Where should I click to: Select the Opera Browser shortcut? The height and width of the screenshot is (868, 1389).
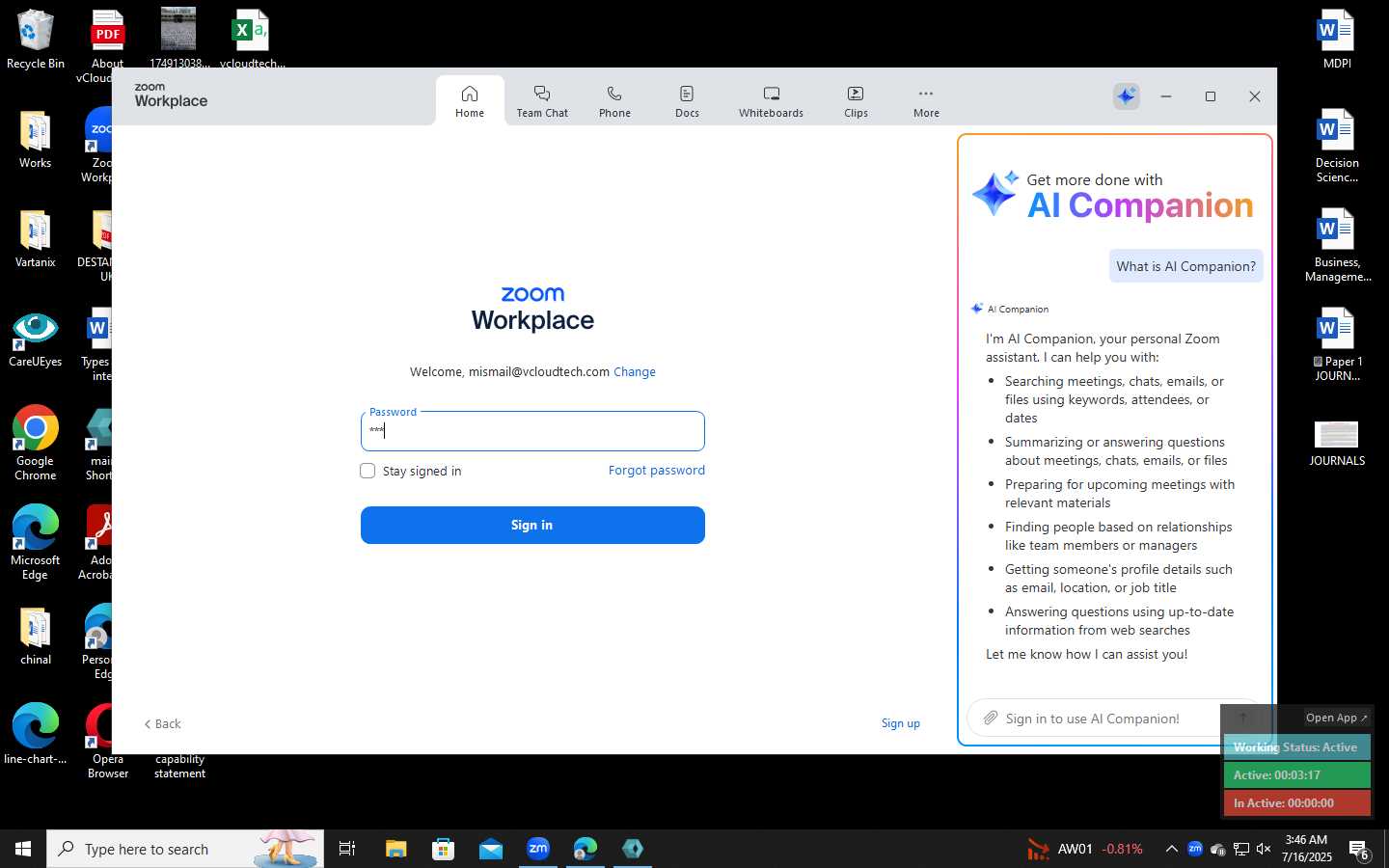[x=108, y=743]
